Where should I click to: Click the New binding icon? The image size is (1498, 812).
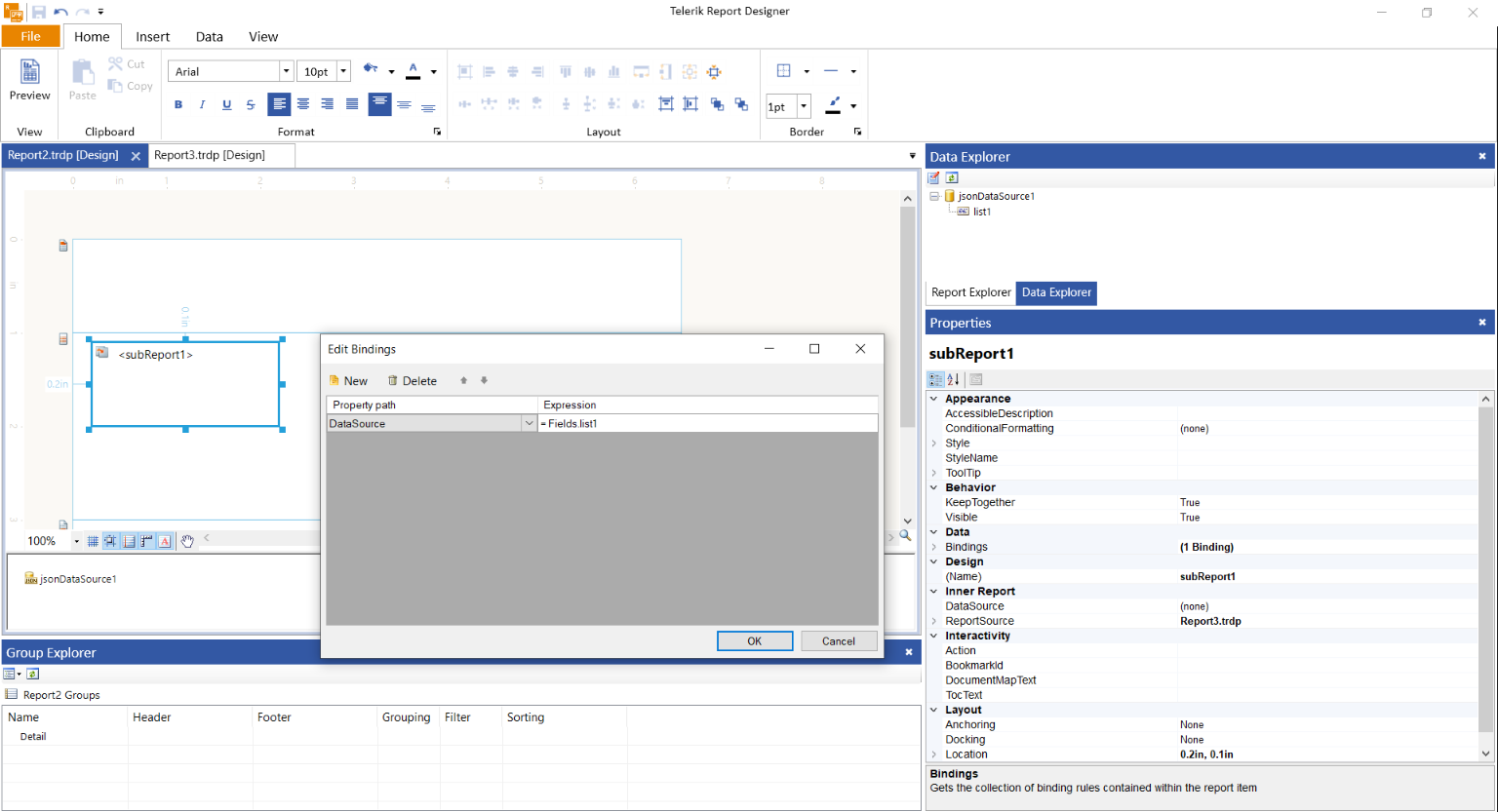[x=335, y=381]
